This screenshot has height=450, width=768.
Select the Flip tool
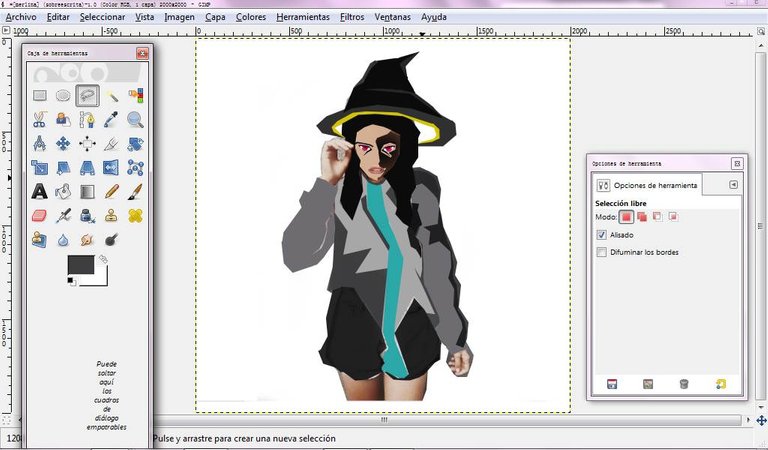click(111, 167)
